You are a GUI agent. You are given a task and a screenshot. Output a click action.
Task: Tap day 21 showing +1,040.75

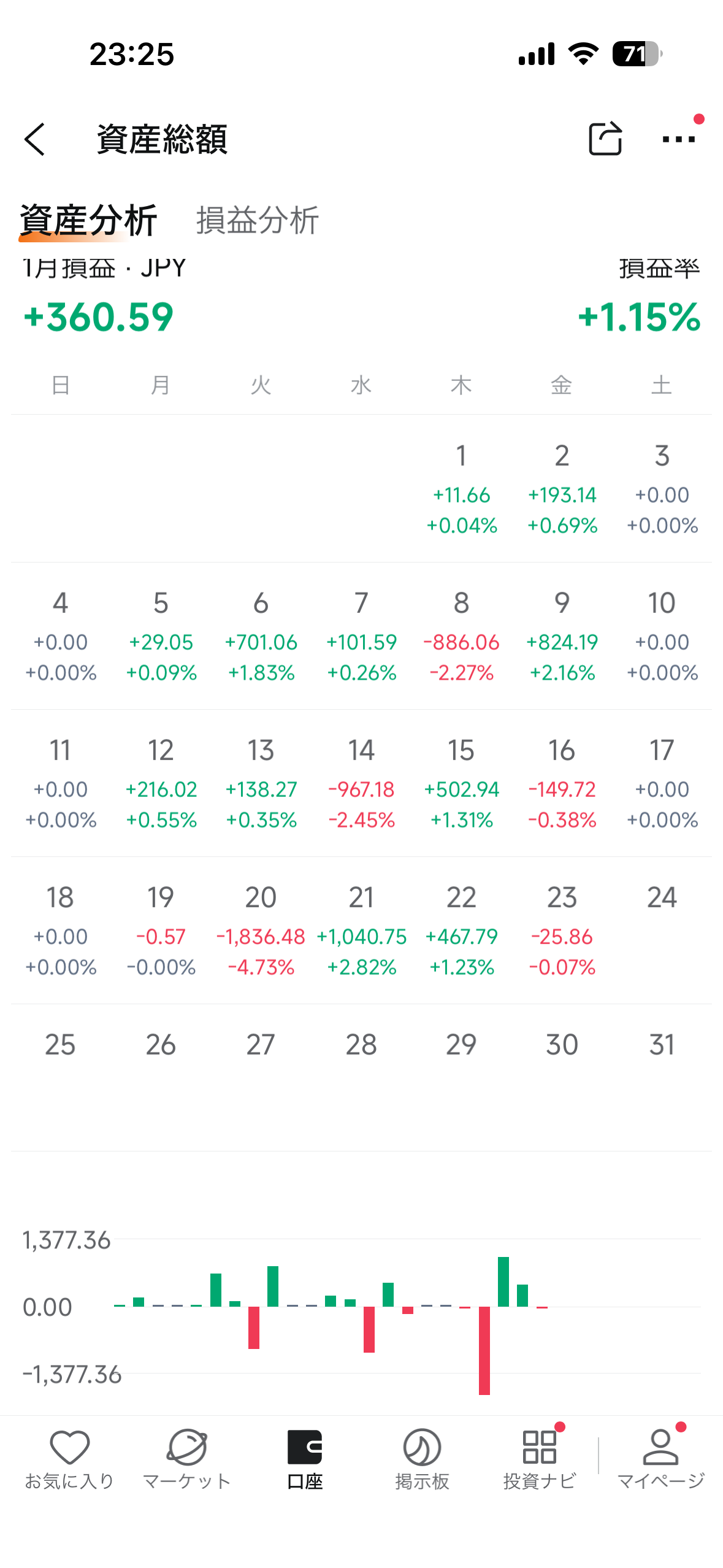361,930
